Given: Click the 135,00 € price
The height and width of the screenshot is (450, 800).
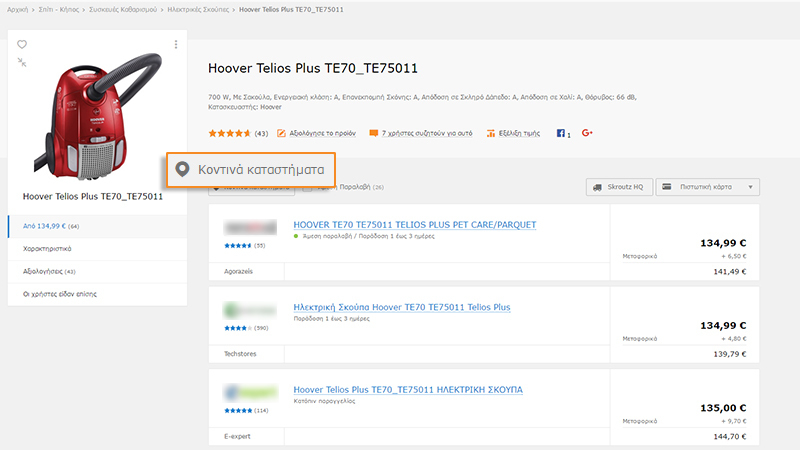Looking at the screenshot, I should (x=723, y=408).
